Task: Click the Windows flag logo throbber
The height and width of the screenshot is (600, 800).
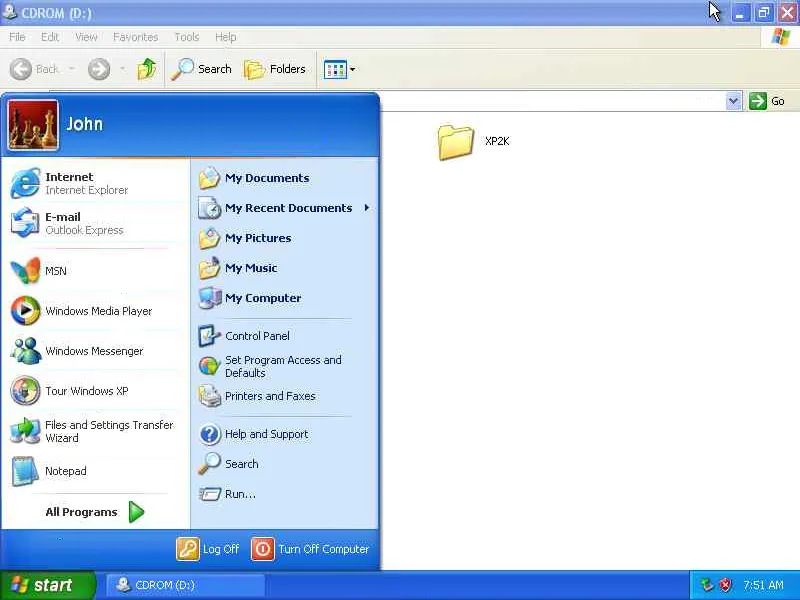Action: pyautogui.click(x=780, y=37)
